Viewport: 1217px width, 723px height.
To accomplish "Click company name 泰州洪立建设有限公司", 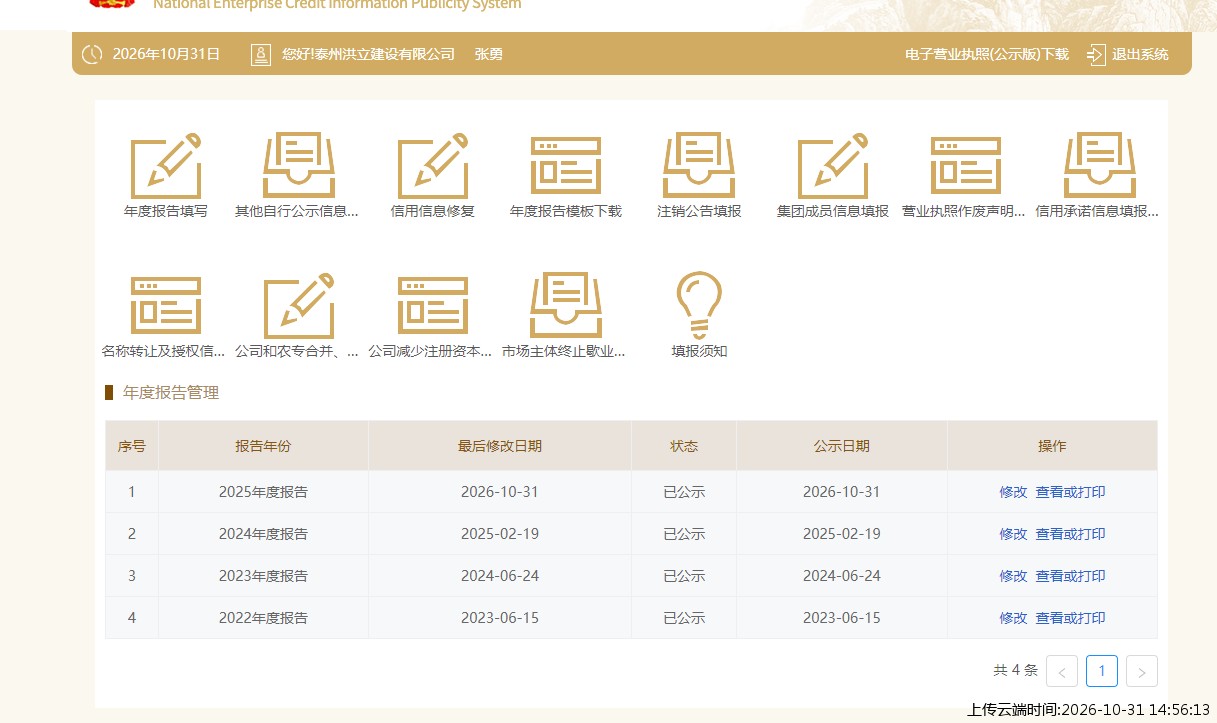I will coord(383,54).
